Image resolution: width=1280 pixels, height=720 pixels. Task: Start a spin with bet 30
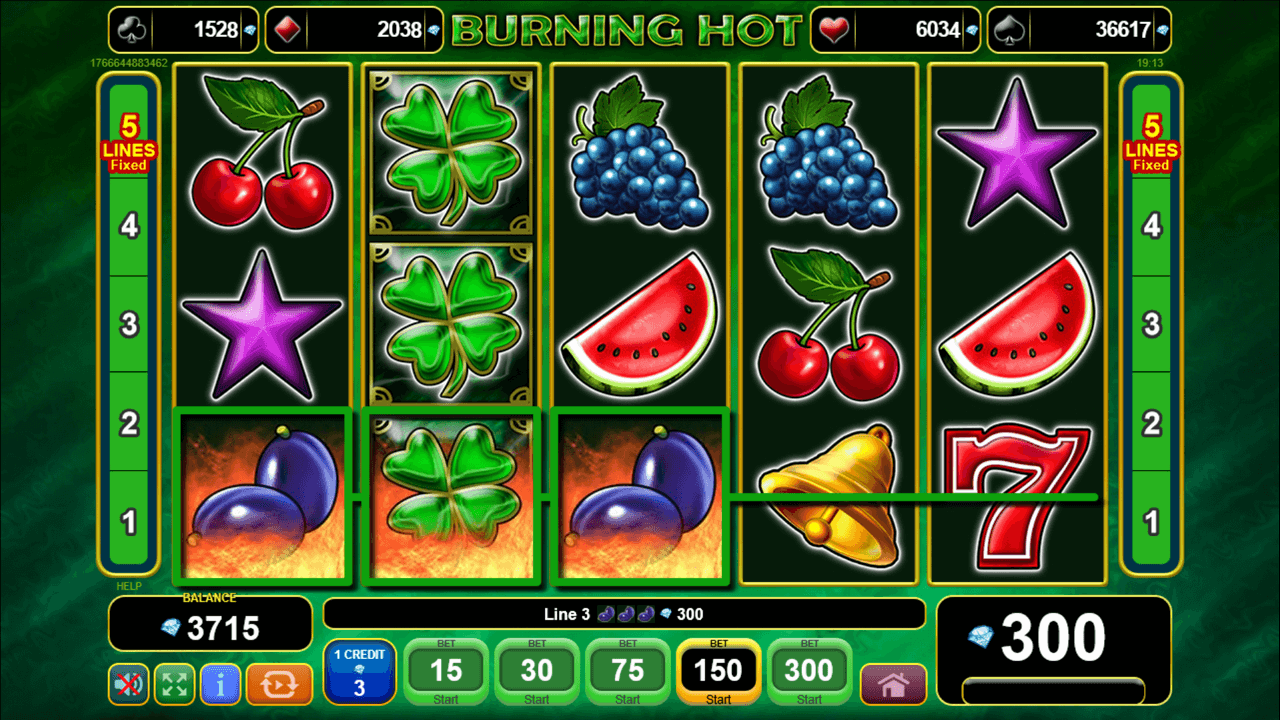pos(537,673)
